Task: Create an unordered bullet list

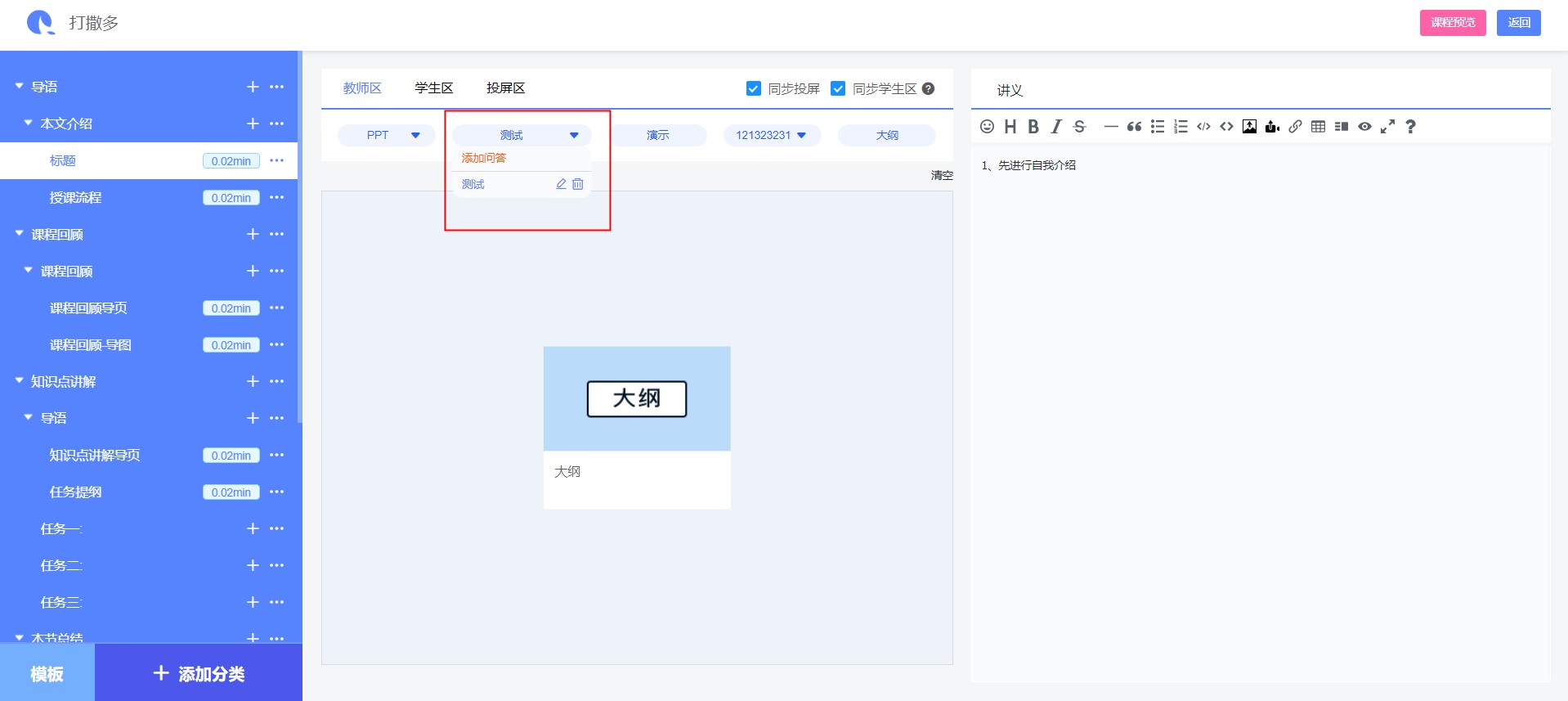Action: [x=1158, y=126]
